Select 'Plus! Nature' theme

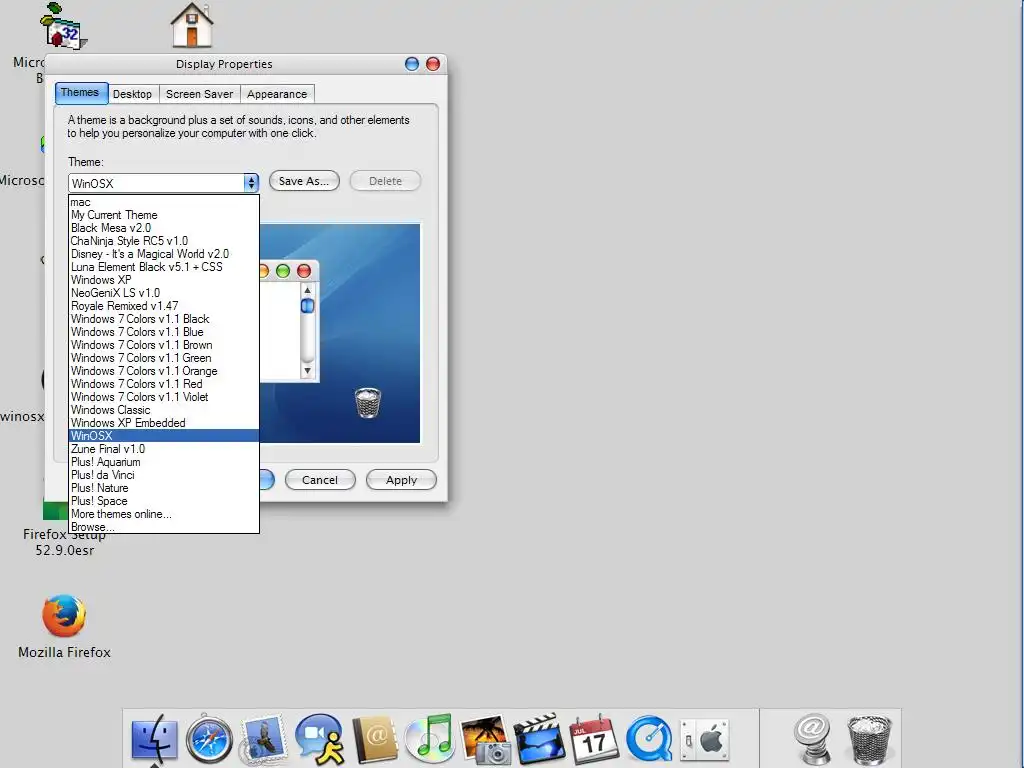[164, 488]
